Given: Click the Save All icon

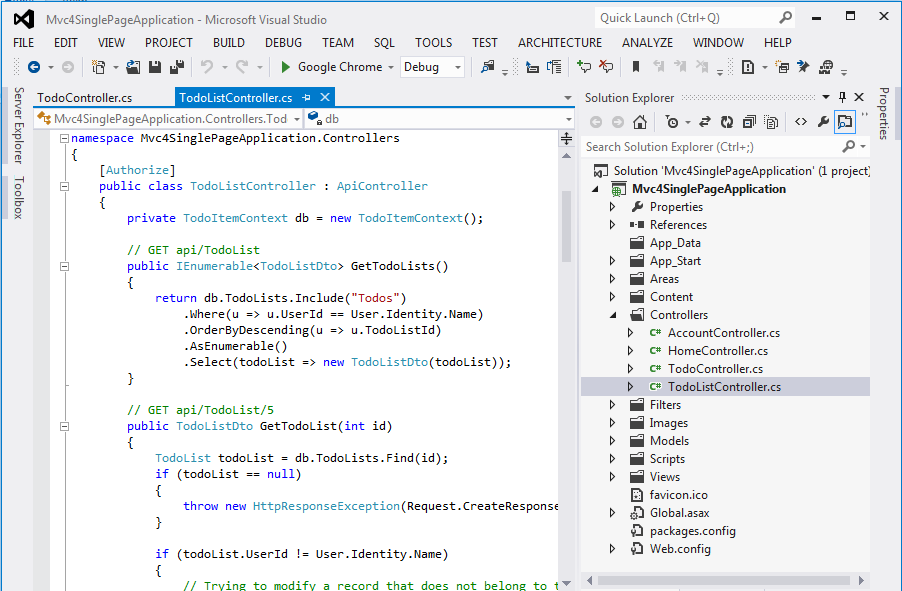Looking at the screenshot, I should point(177,67).
